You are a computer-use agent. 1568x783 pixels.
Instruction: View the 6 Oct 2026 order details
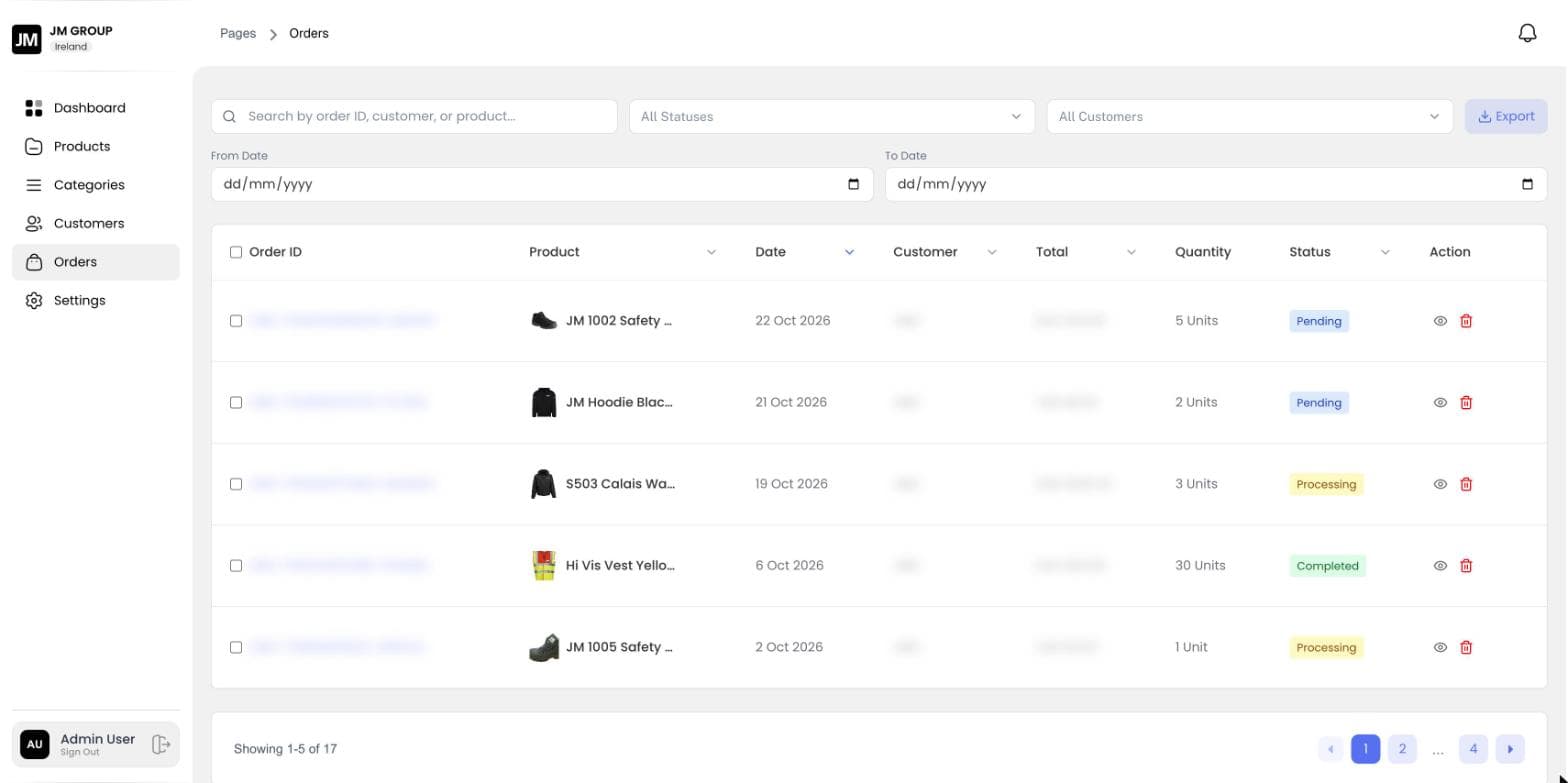[1440, 566]
